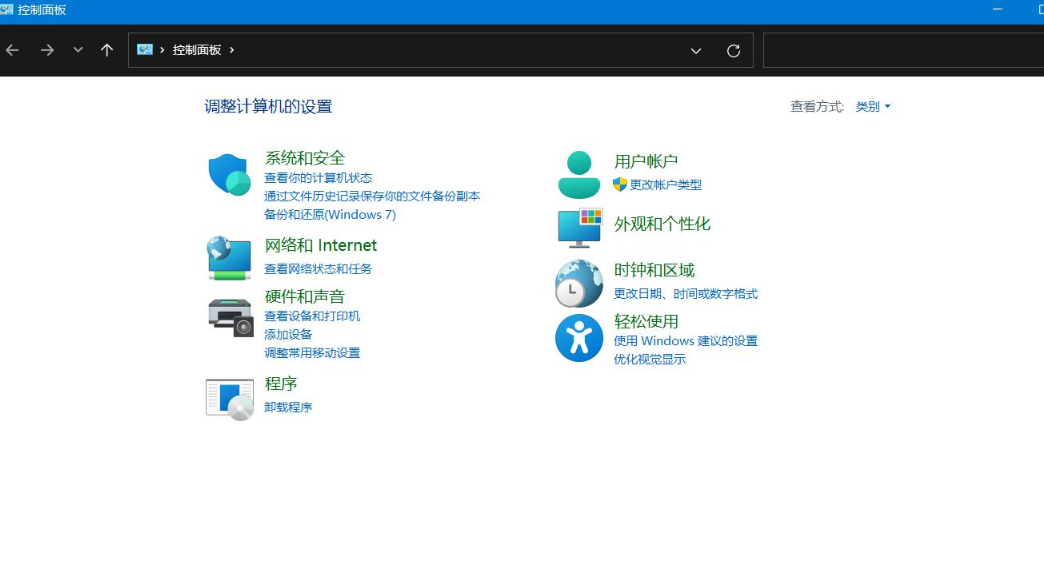
Task: Open Appearance and Personalization monitor icon
Action: [x=580, y=227]
